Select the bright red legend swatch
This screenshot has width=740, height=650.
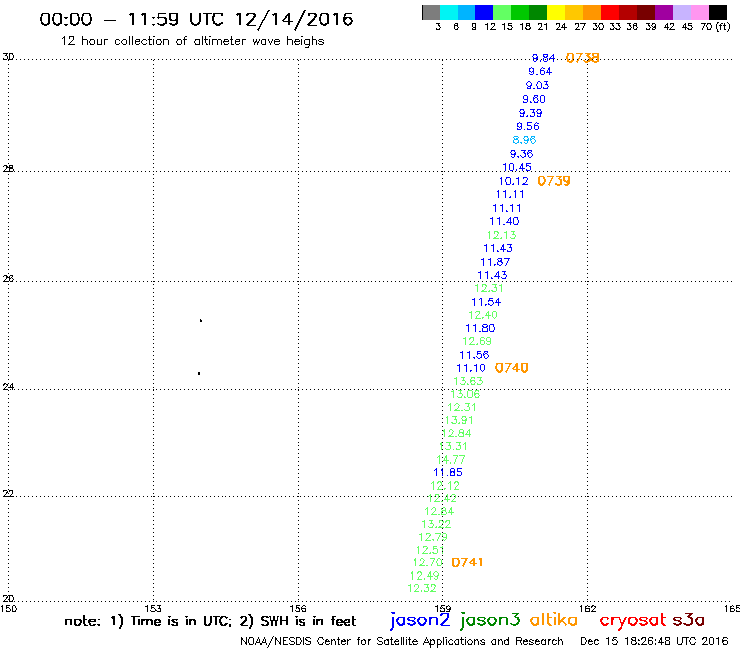tap(610, 12)
